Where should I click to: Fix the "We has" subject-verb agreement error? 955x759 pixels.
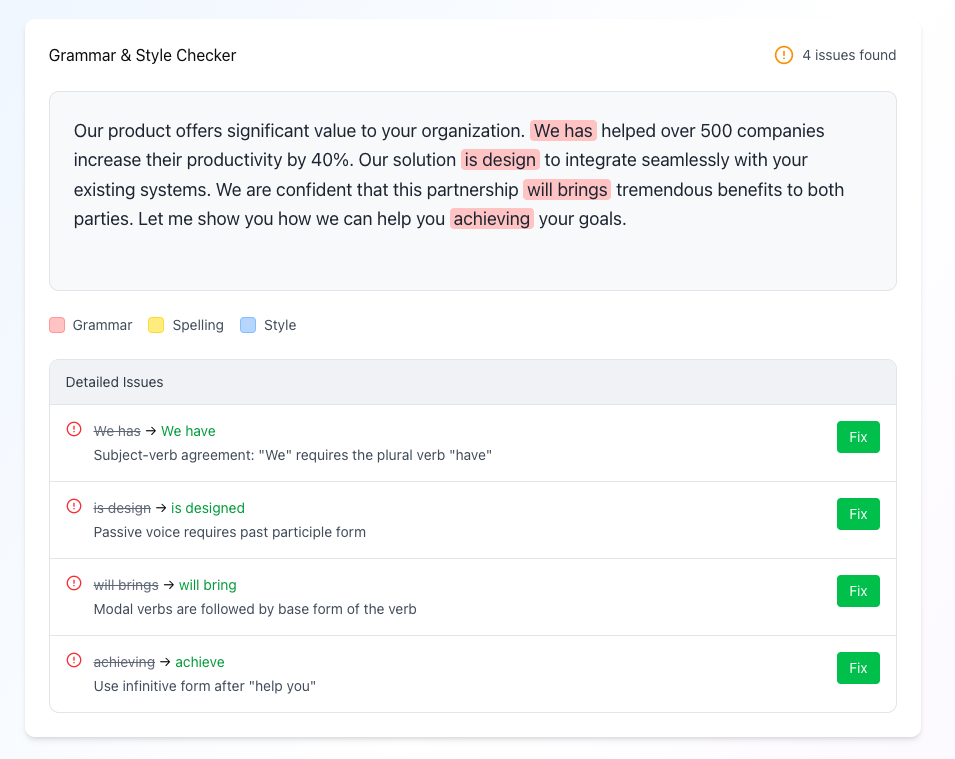(857, 437)
